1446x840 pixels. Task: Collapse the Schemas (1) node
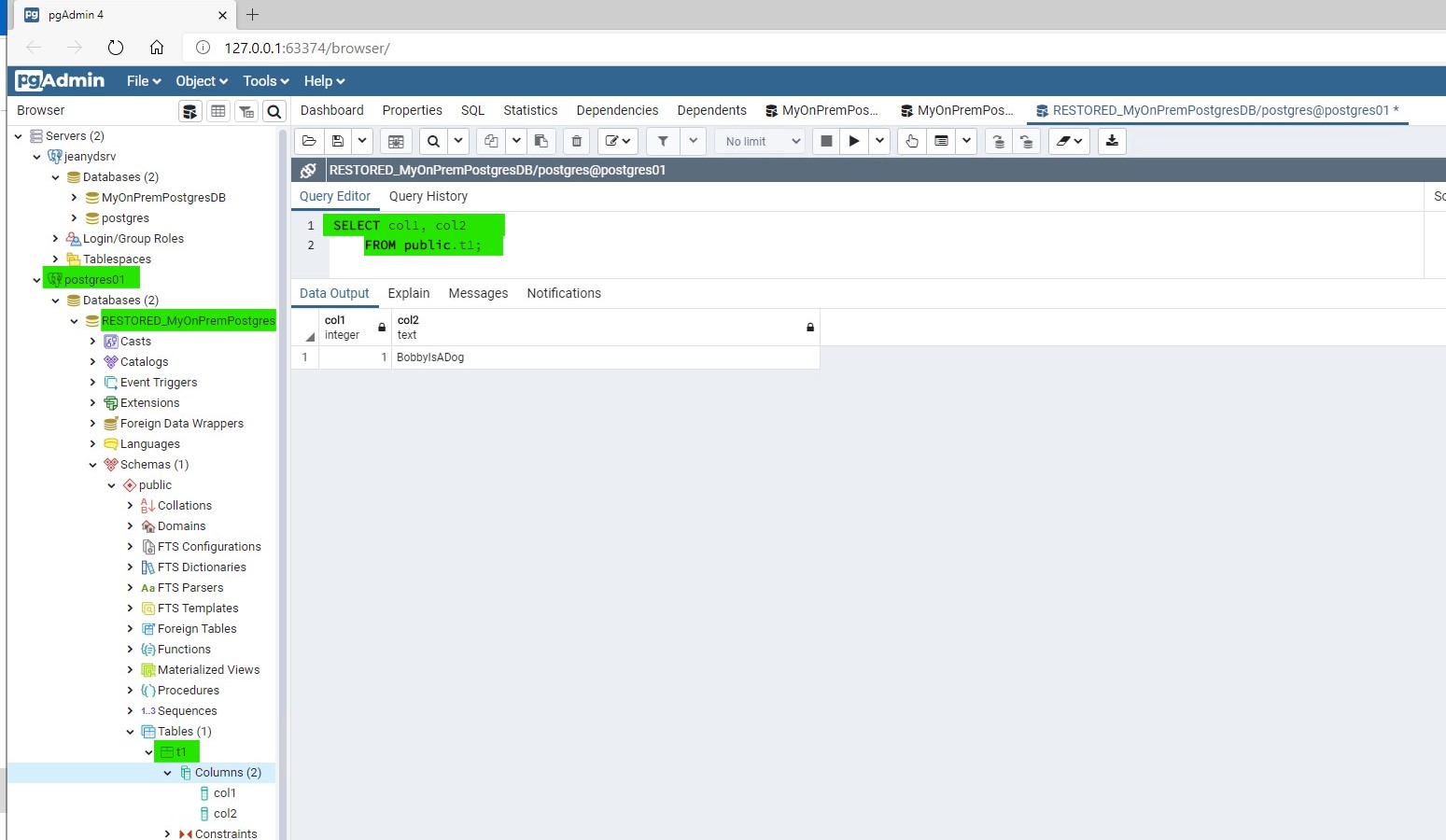point(92,465)
